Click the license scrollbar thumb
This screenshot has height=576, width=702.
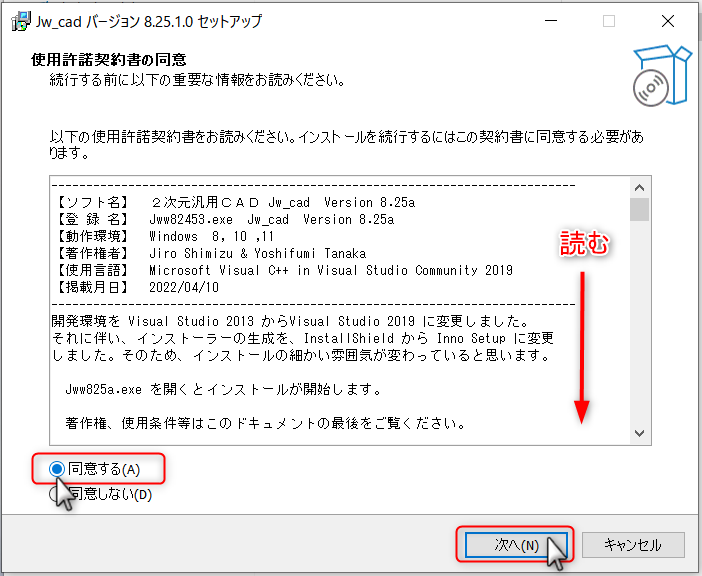[x=639, y=209]
